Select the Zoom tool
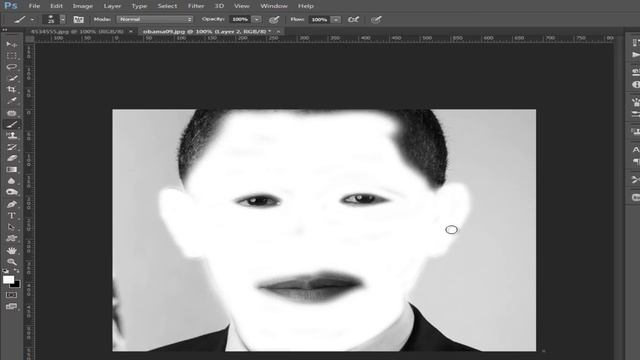 (11, 262)
